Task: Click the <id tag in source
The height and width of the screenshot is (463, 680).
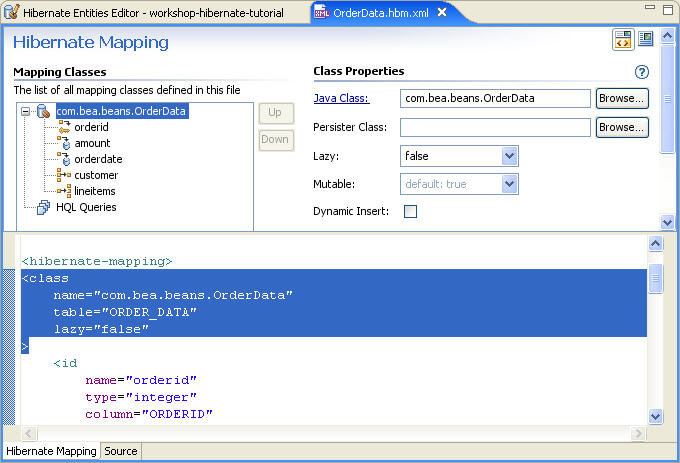Action: [x=65, y=363]
